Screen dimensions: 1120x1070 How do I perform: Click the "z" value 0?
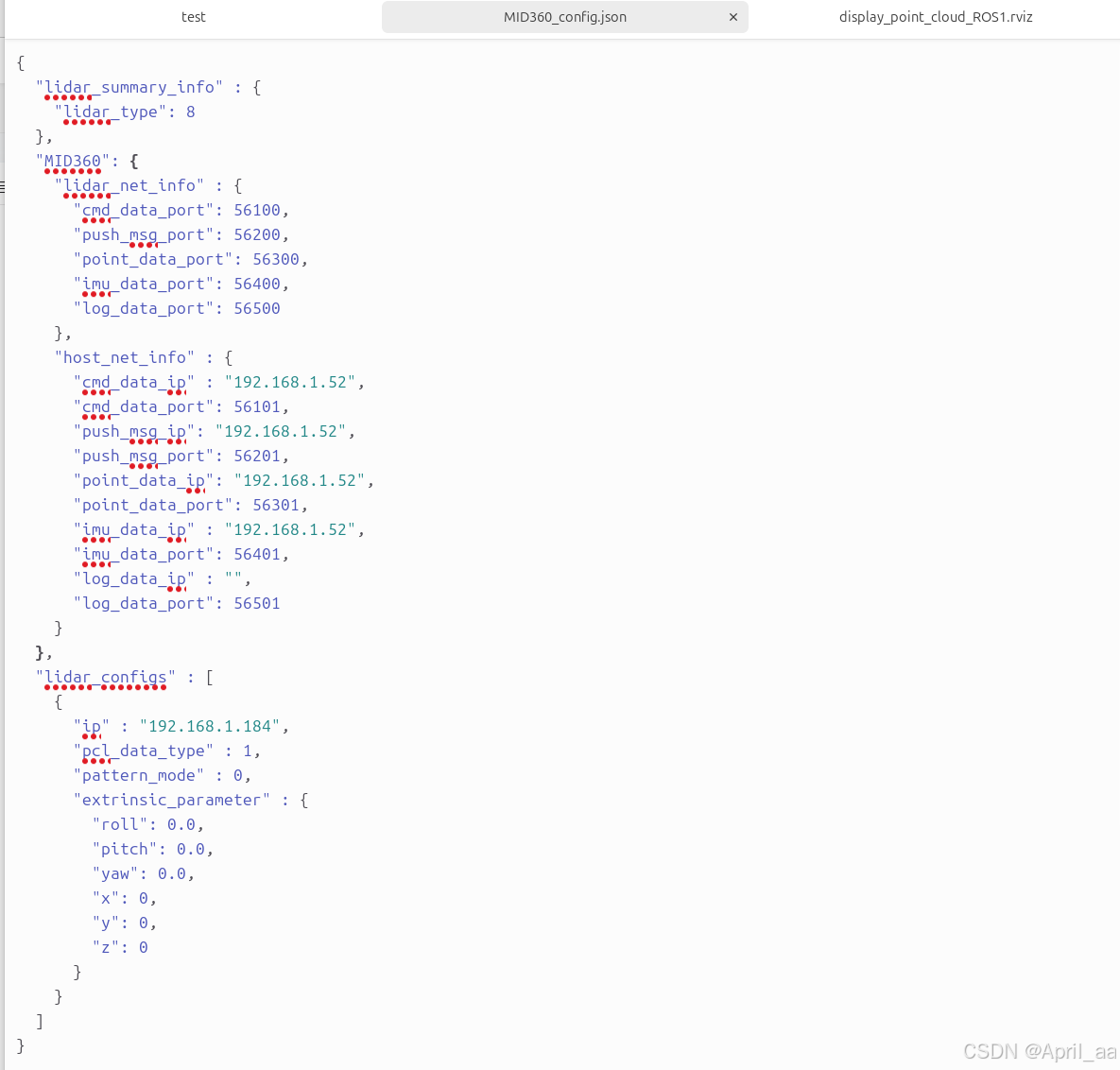point(144,948)
